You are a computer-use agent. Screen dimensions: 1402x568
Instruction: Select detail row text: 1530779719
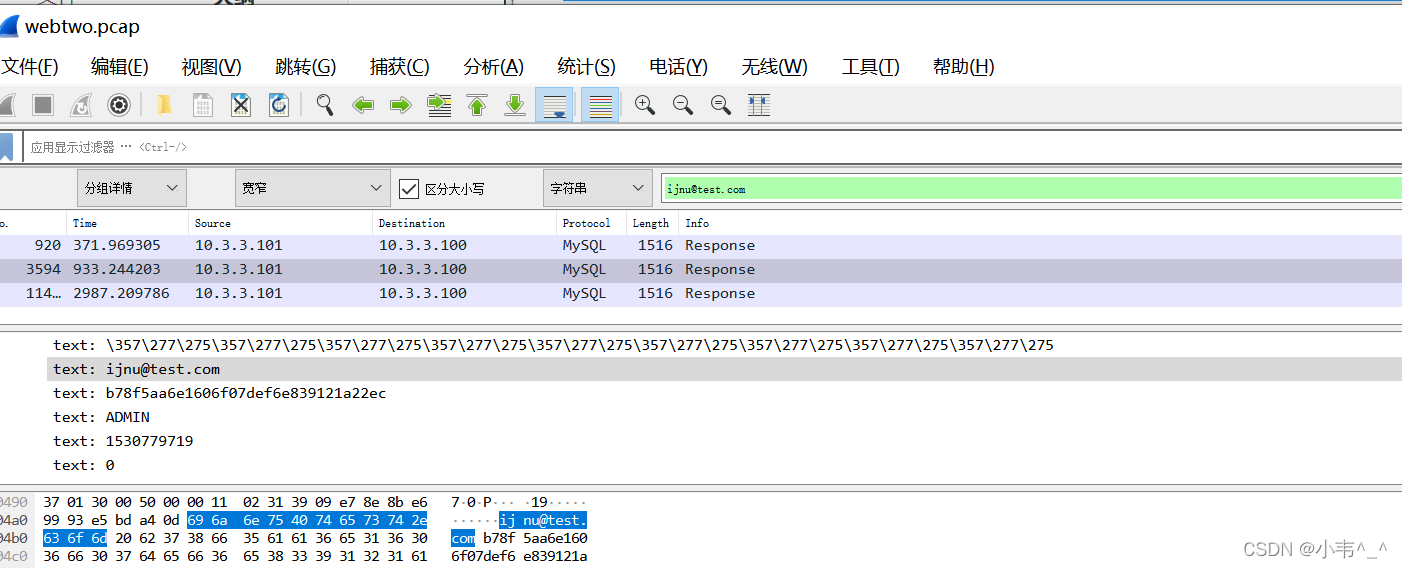tap(123, 441)
